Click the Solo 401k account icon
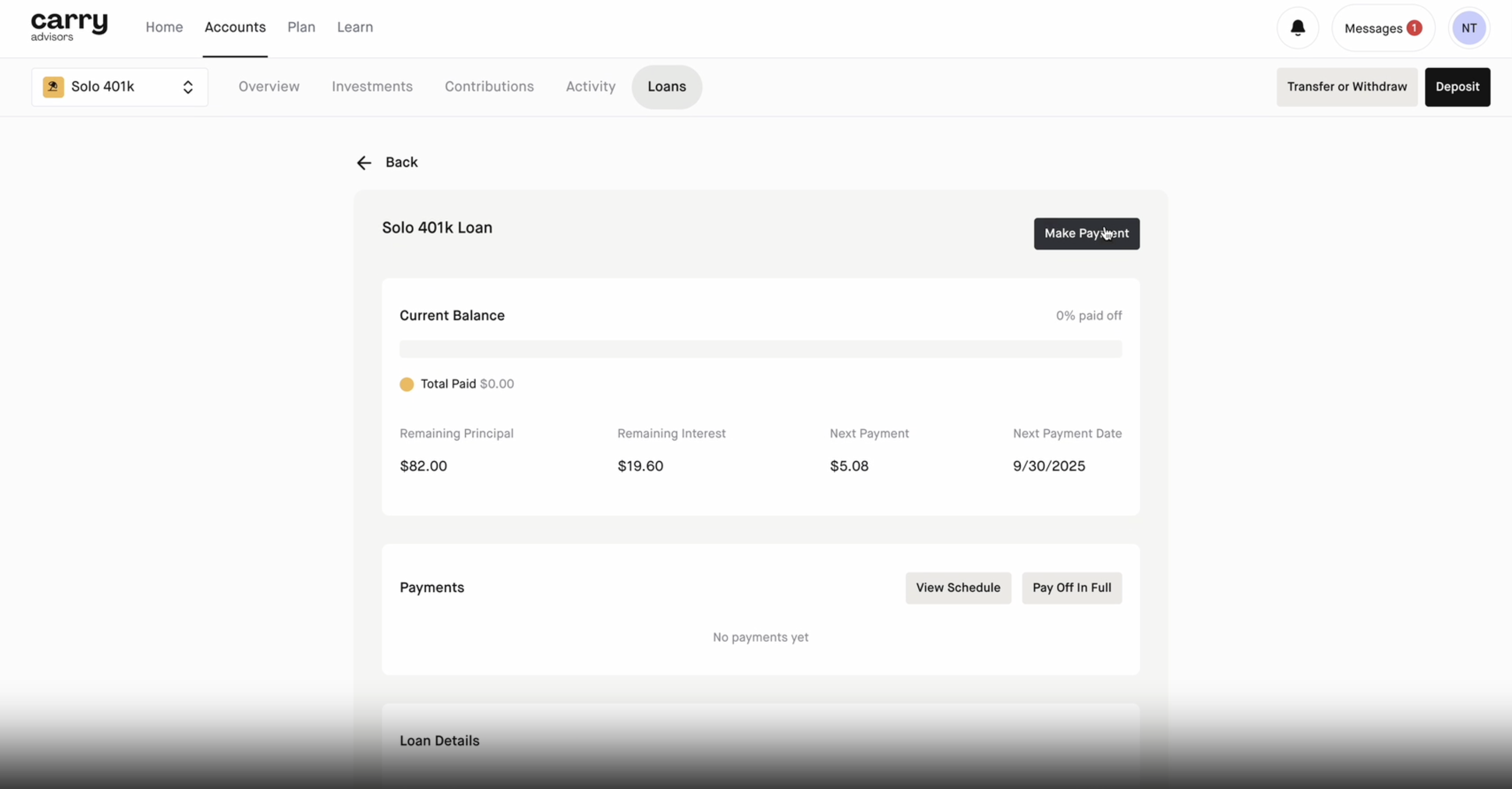 click(54, 87)
